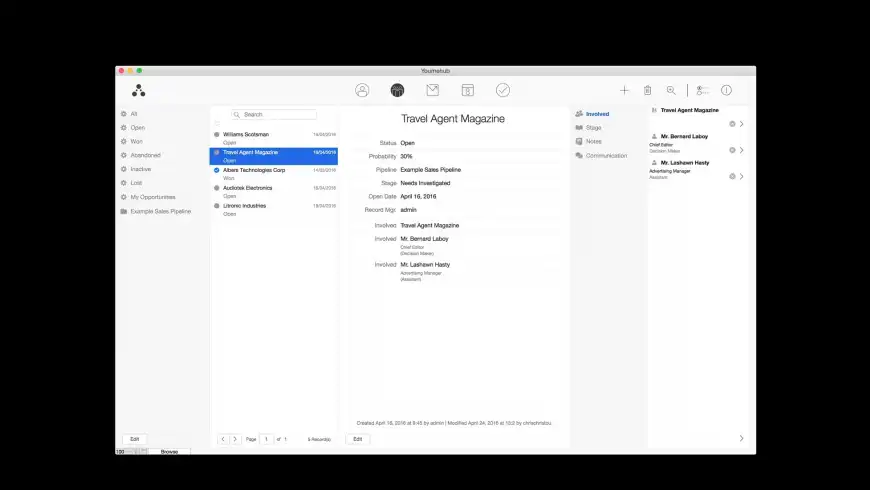Click the gear icon beside Open filter

point(124,128)
